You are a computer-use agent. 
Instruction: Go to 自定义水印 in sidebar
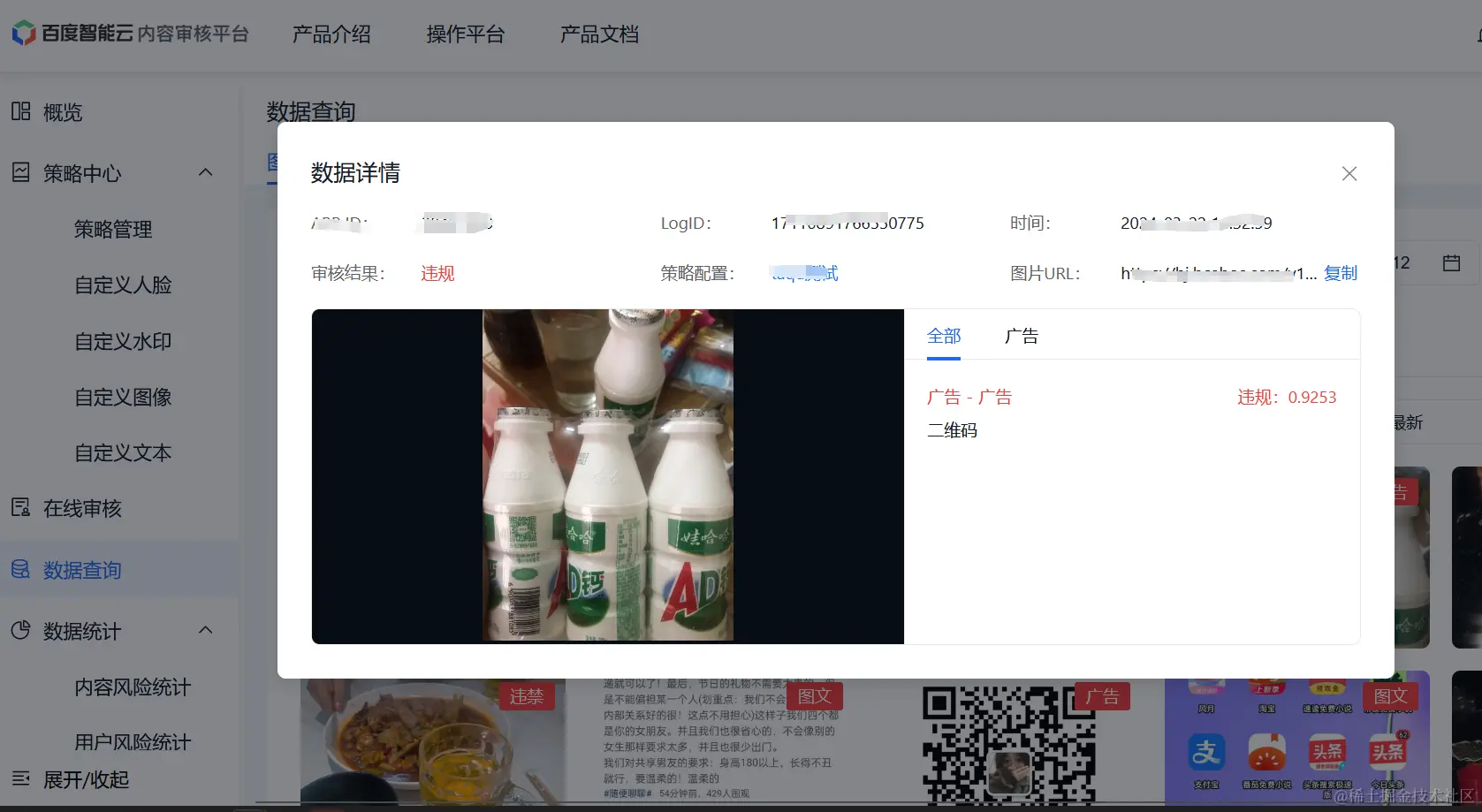(x=123, y=341)
